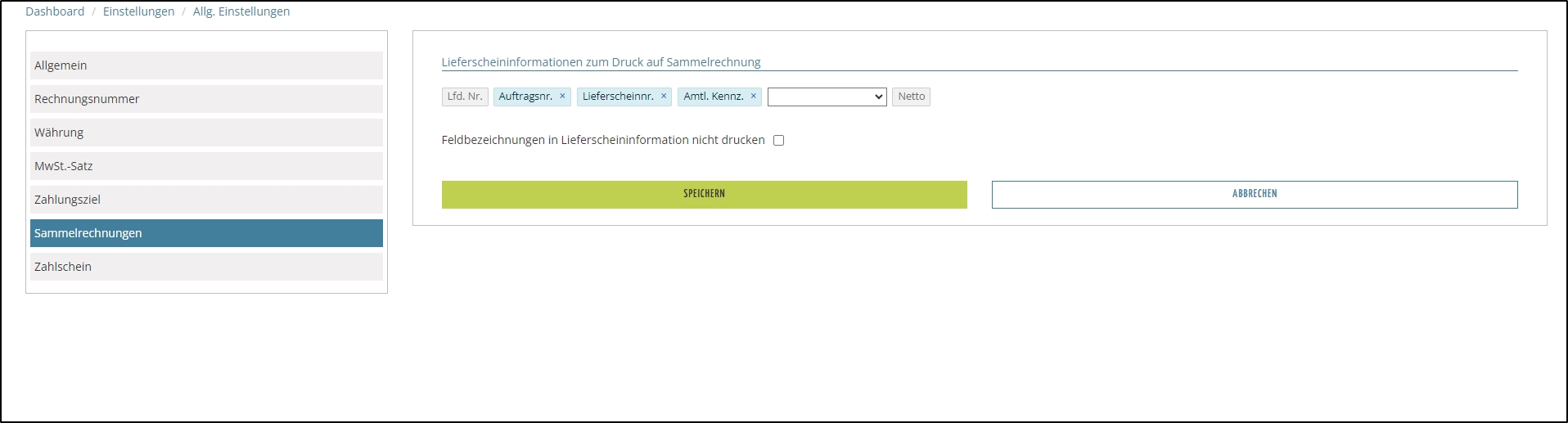The image size is (1568, 423).
Task: Remove the Lieferscheinnr. tag via its x
Action: pos(664,97)
